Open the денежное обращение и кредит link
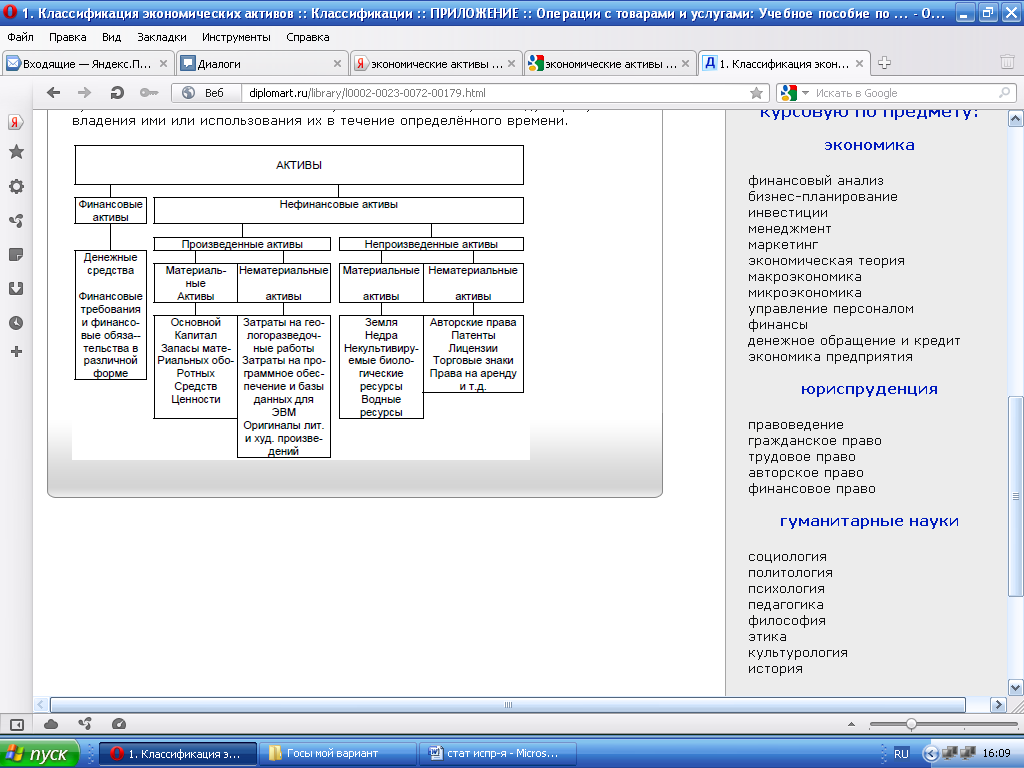Viewport: 1024px width, 768px height. 854,341
